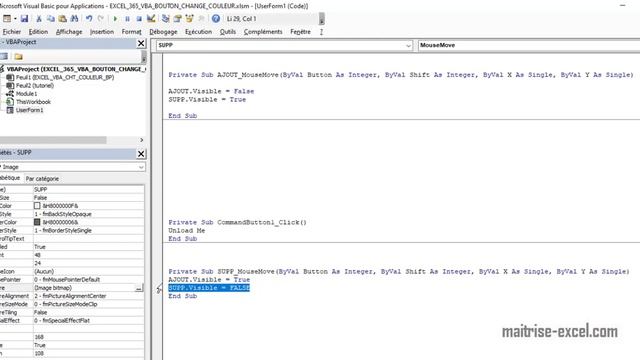Undo the last action with the blue arrow
The height and width of the screenshot is (360, 640).
pyautogui.click(x=89, y=19)
